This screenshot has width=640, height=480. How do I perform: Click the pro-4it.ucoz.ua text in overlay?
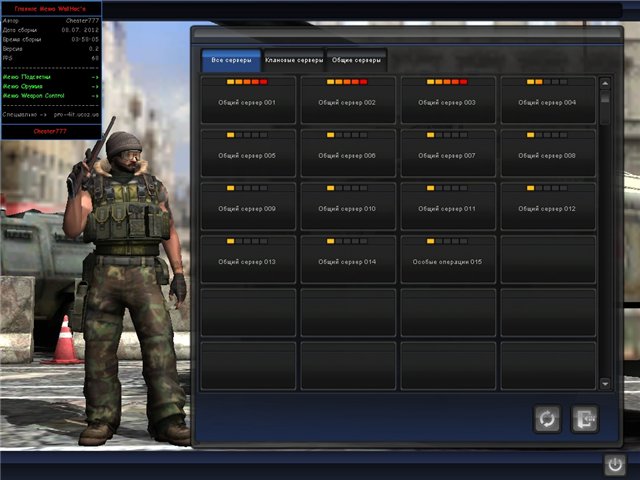click(x=76, y=115)
